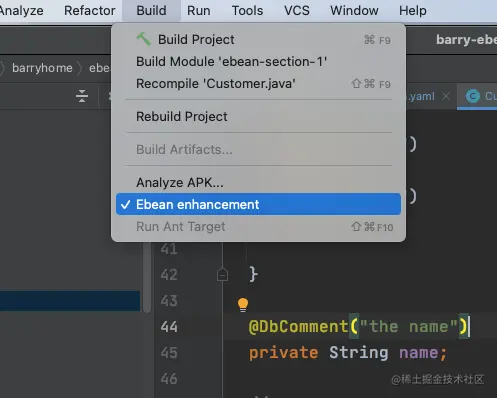Select Analyze APK... entry
Screen dimensions: 497x398
point(258,183)
